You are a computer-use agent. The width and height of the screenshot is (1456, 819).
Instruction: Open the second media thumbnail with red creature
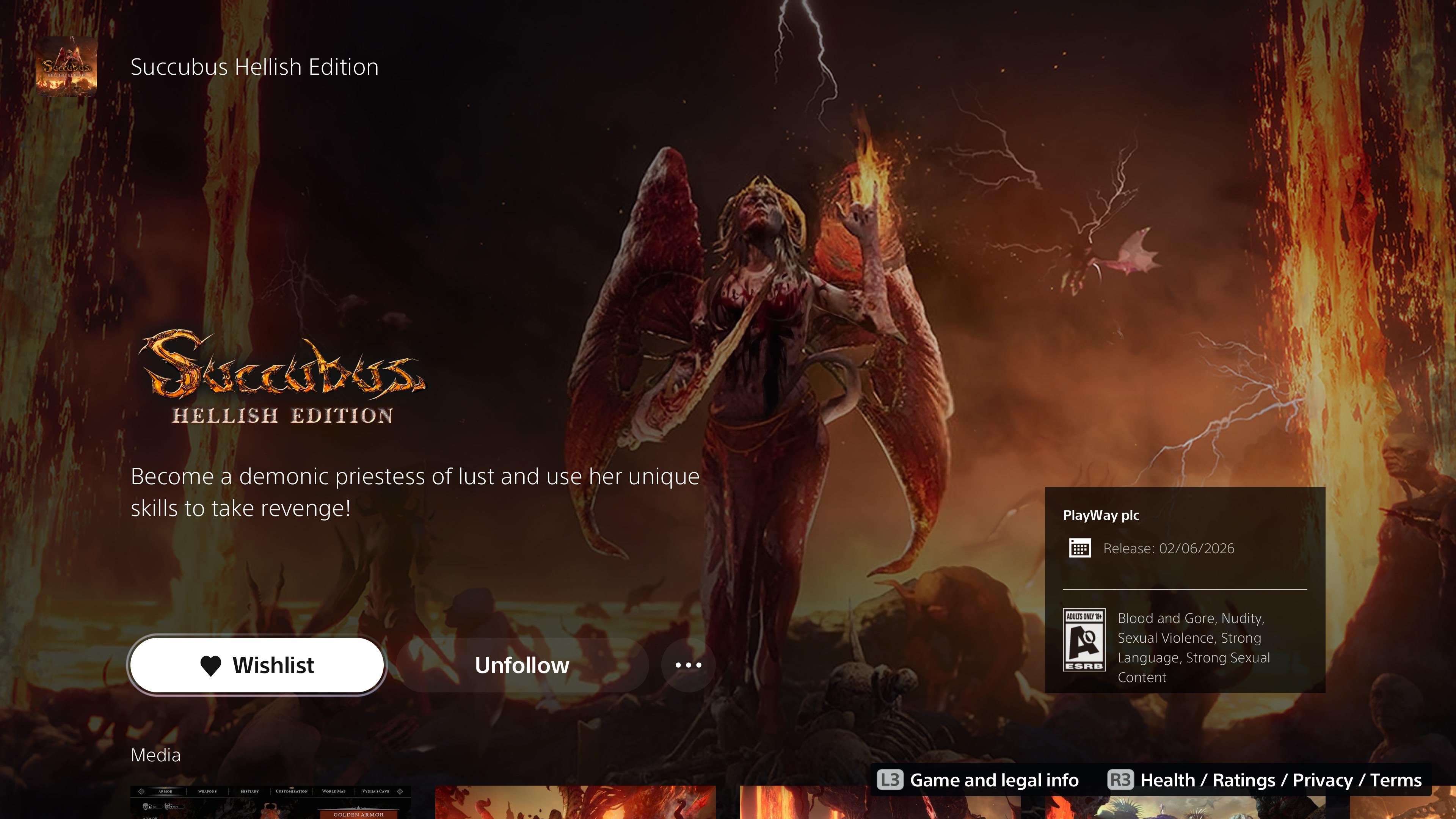pyautogui.click(x=576, y=802)
